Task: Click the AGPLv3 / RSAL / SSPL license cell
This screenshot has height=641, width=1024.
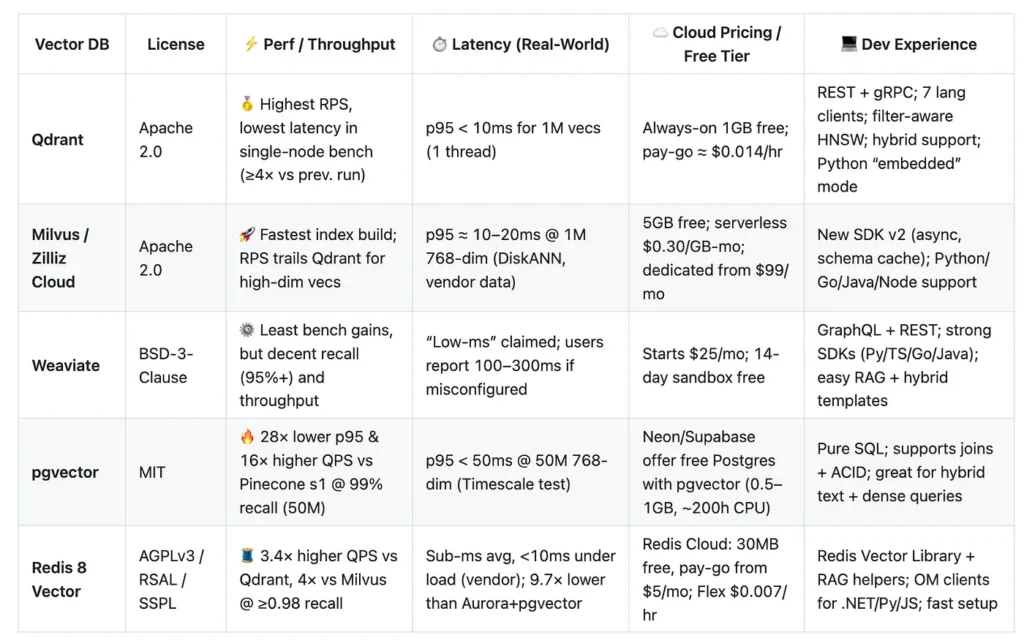Action: tap(172, 579)
